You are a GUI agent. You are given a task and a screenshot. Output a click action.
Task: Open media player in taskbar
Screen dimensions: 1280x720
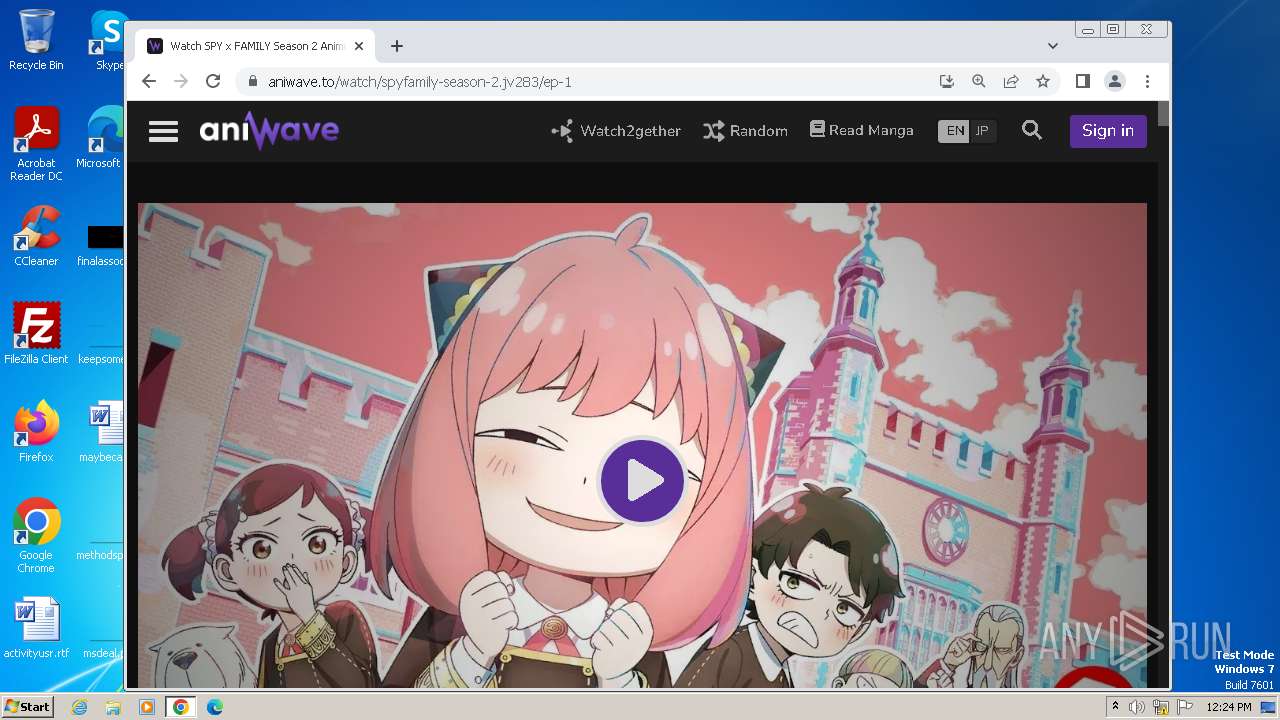pyautogui.click(x=147, y=707)
